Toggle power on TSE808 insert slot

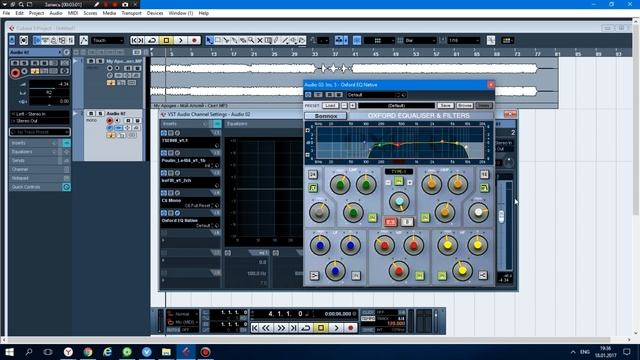point(164,133)
